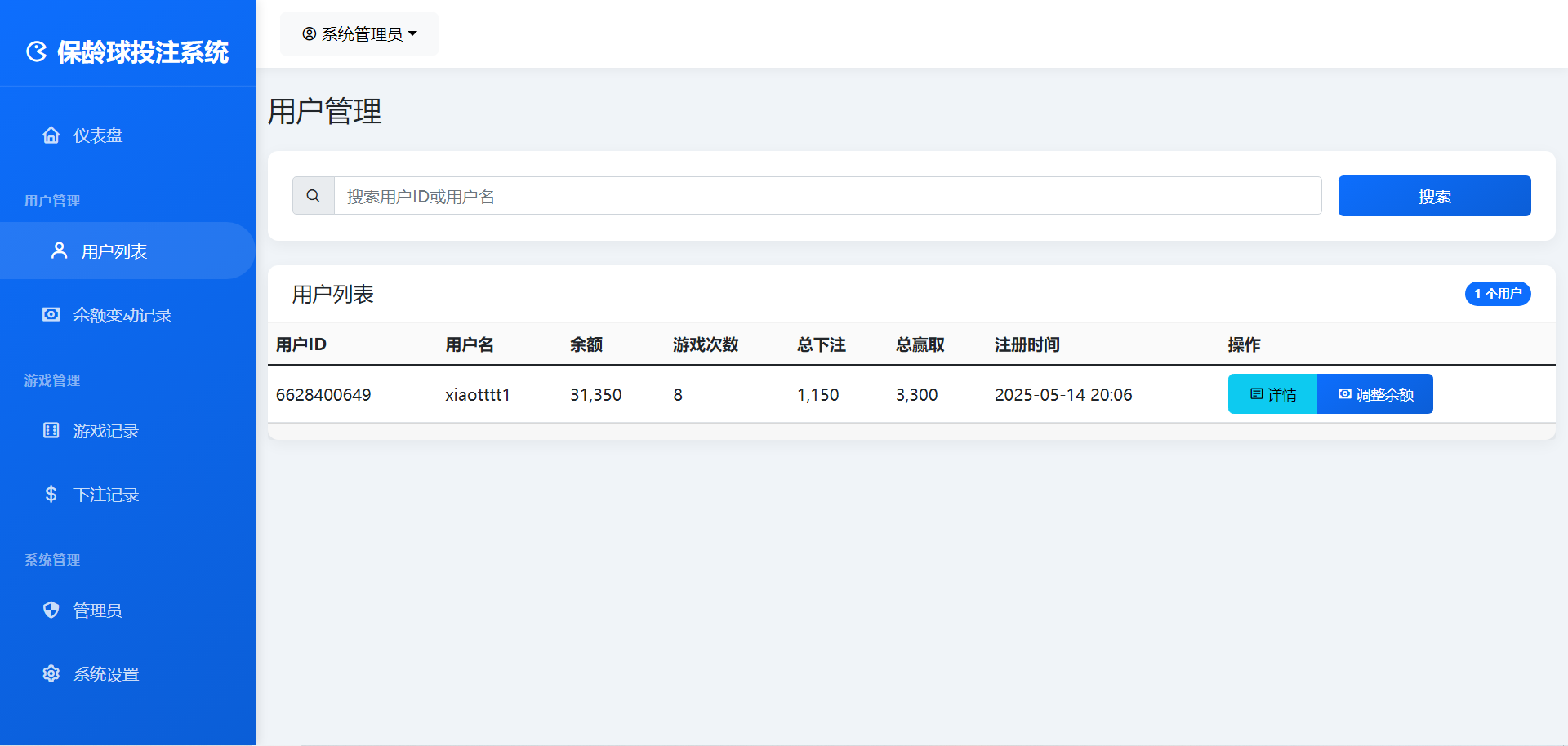
Task: Expand the 用户管理 sidebar section
Action: pyautogui.click(x=51, y=200)
